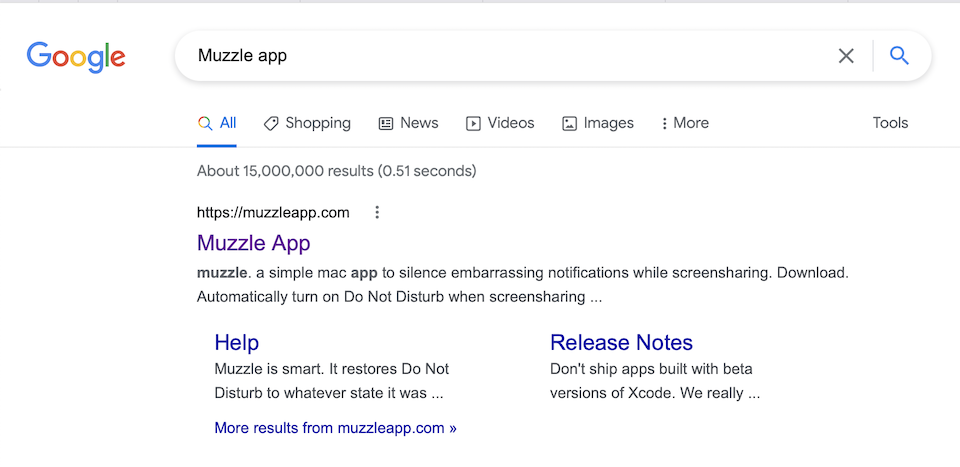Expand the More search categories menu
This screenshot has height=467, width=960.
tap(685, 123)
